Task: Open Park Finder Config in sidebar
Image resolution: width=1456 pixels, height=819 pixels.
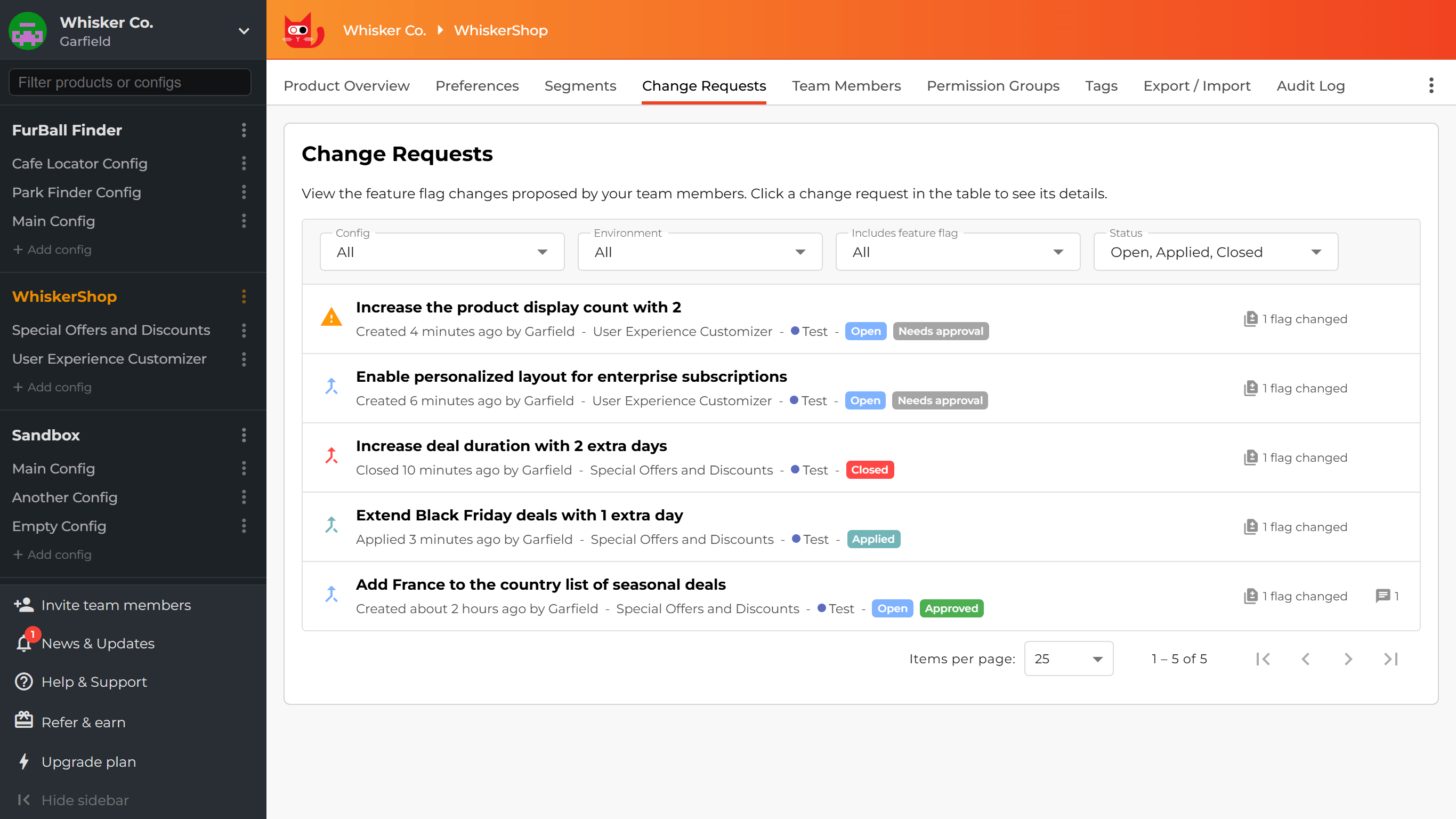Action: 76,192
